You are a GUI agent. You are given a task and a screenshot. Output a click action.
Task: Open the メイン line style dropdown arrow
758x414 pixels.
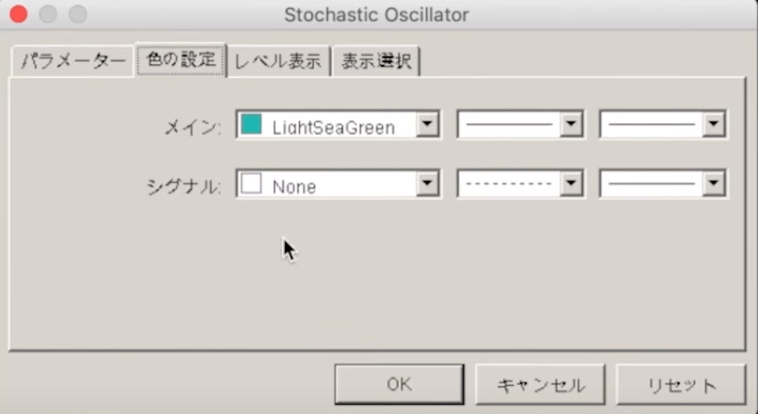(x=571, y=125)
